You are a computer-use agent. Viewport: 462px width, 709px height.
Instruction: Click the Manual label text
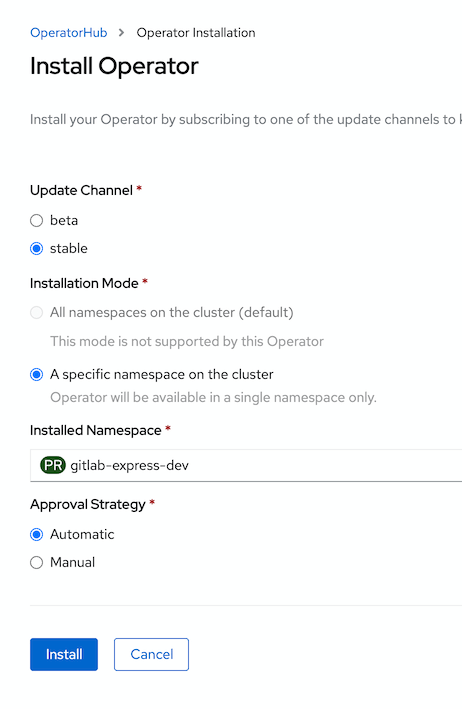(72, 562)
